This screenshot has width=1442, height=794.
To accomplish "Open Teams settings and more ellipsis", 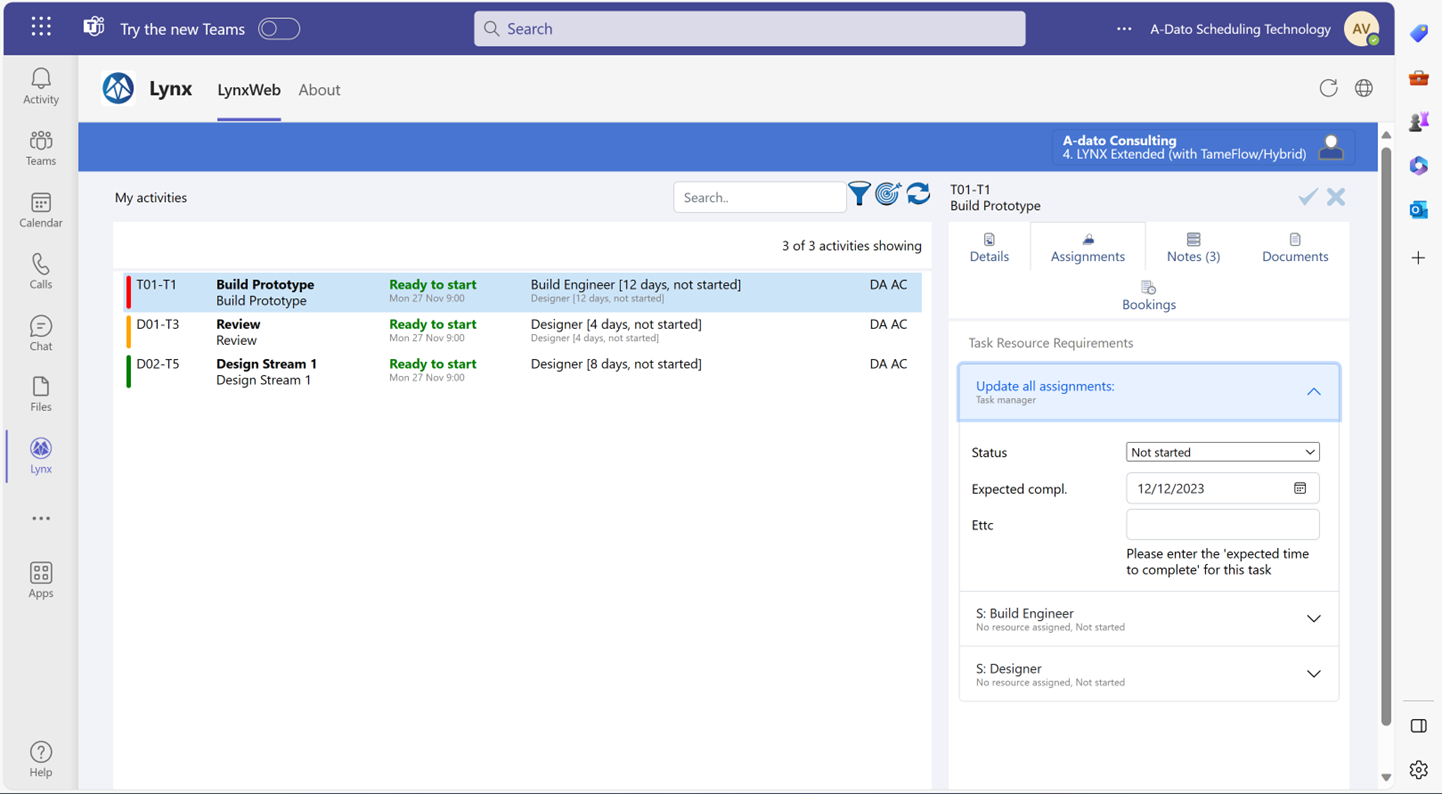I will tap(1124, 29).
